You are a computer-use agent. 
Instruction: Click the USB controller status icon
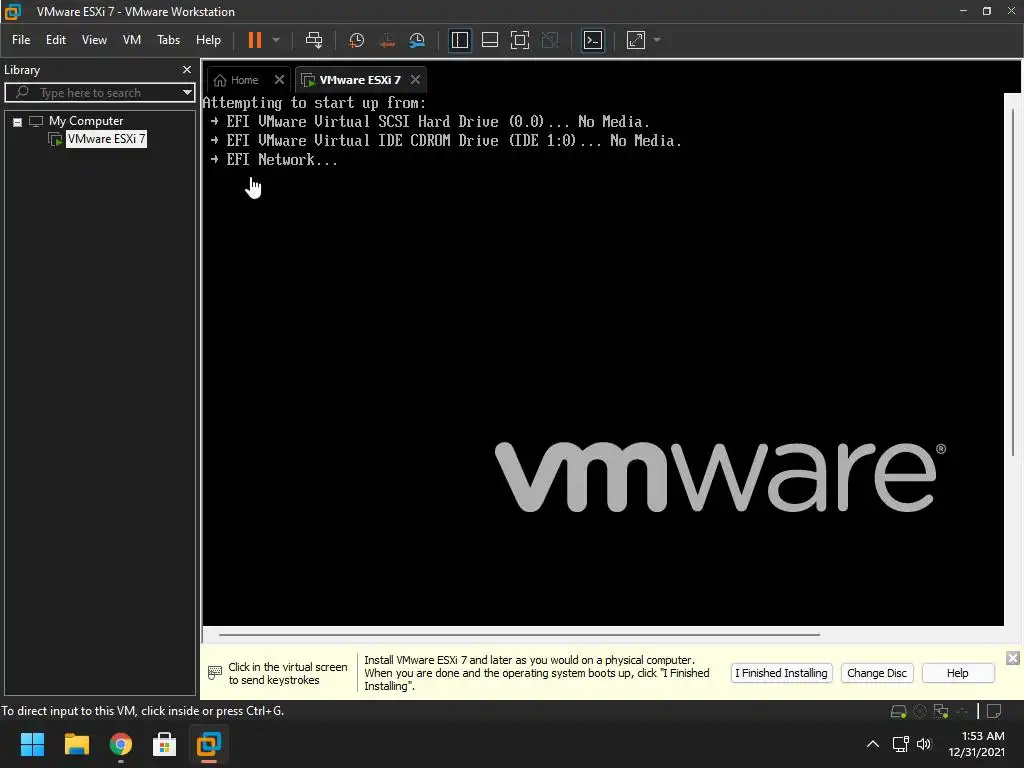click(962, 711)
